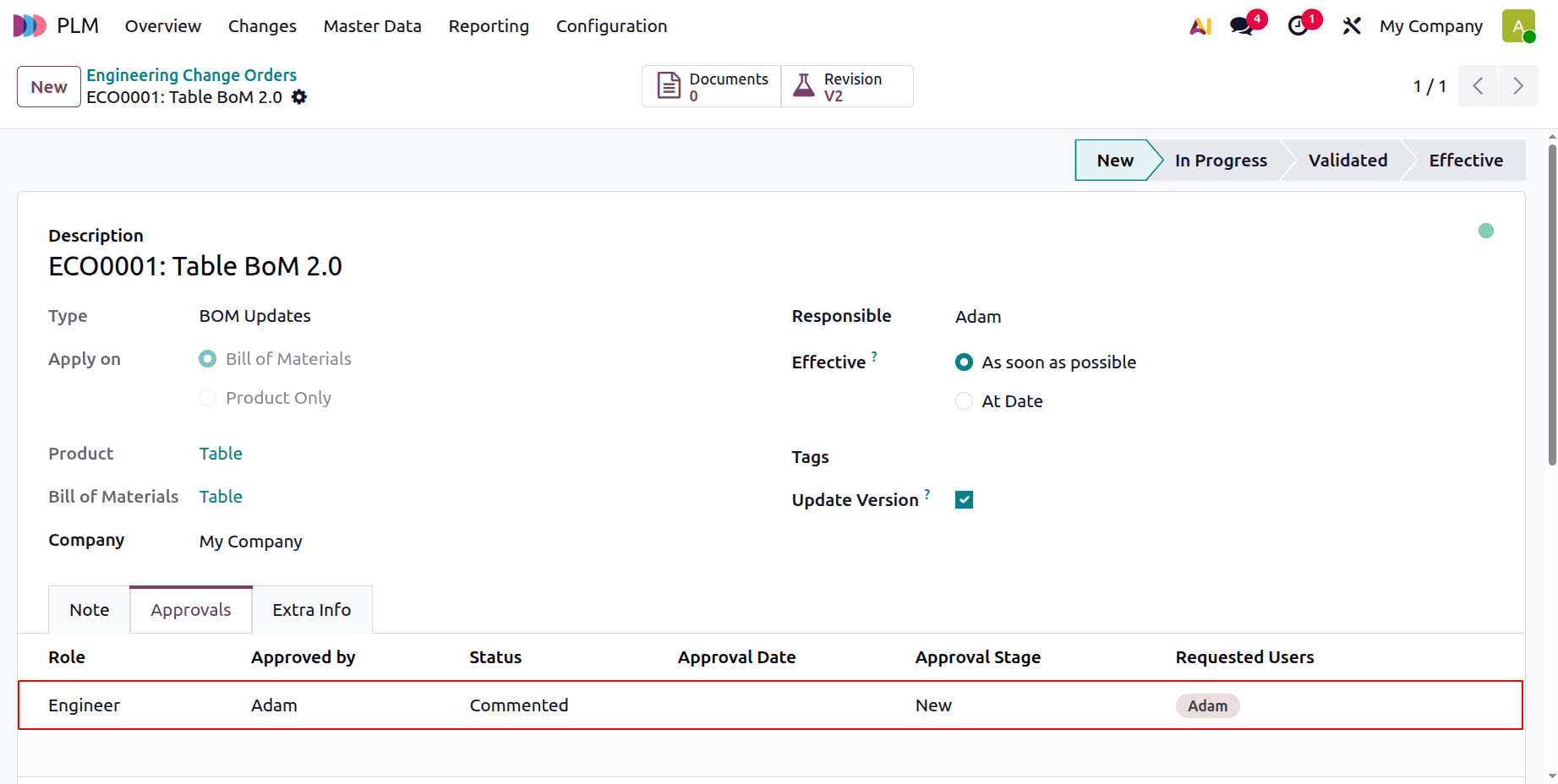Go back to Engineering Change Orders breadcrumb

(x=192, y=75)
